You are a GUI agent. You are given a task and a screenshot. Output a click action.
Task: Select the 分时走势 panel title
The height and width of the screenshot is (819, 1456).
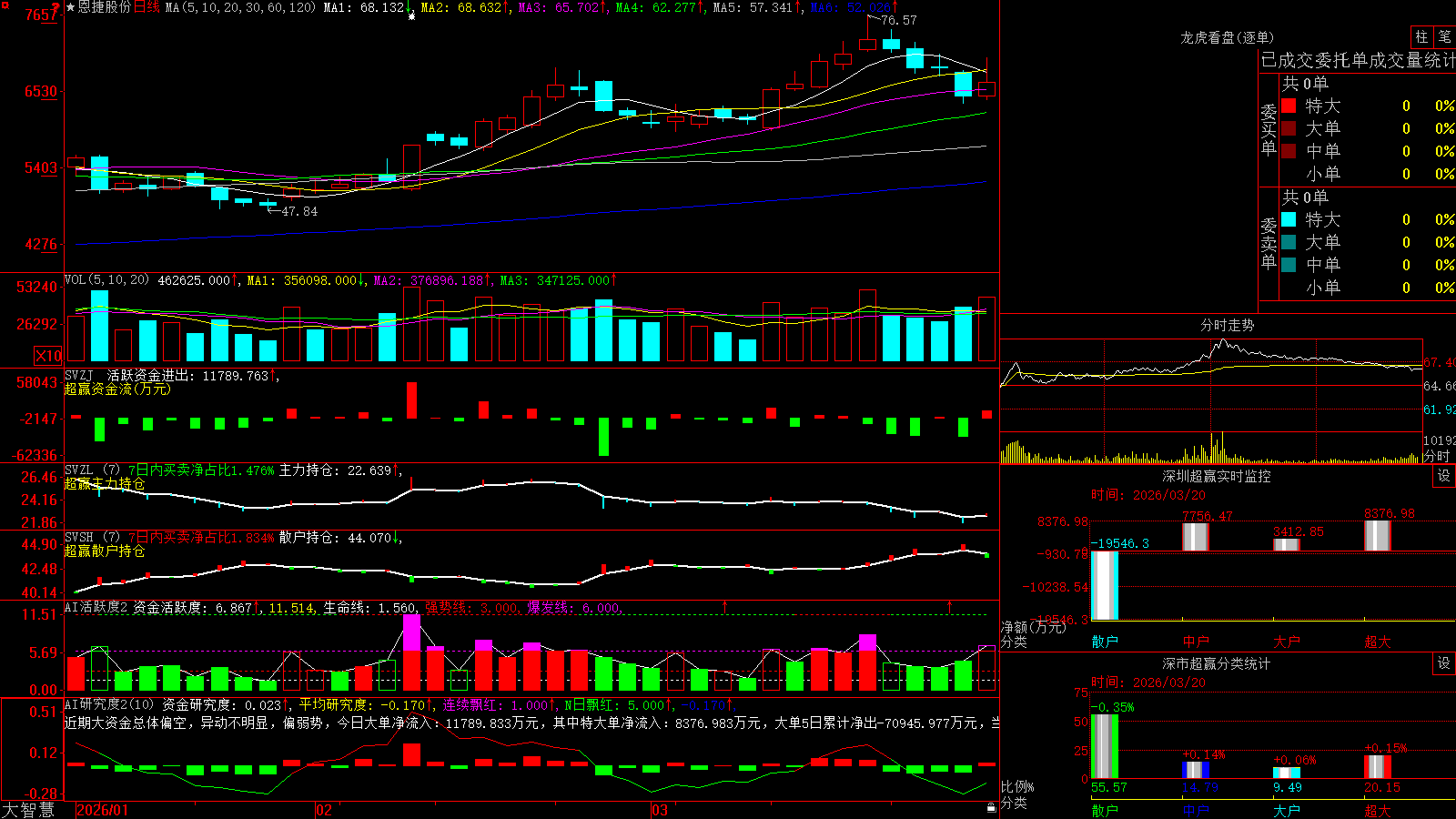click(x=1227, y=325)
